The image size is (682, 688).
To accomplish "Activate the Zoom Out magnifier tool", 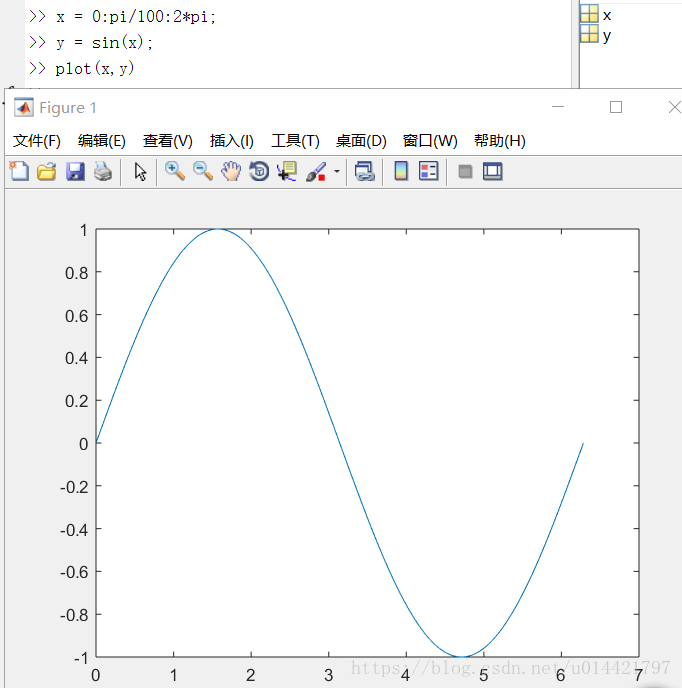I will coord(203,171).
